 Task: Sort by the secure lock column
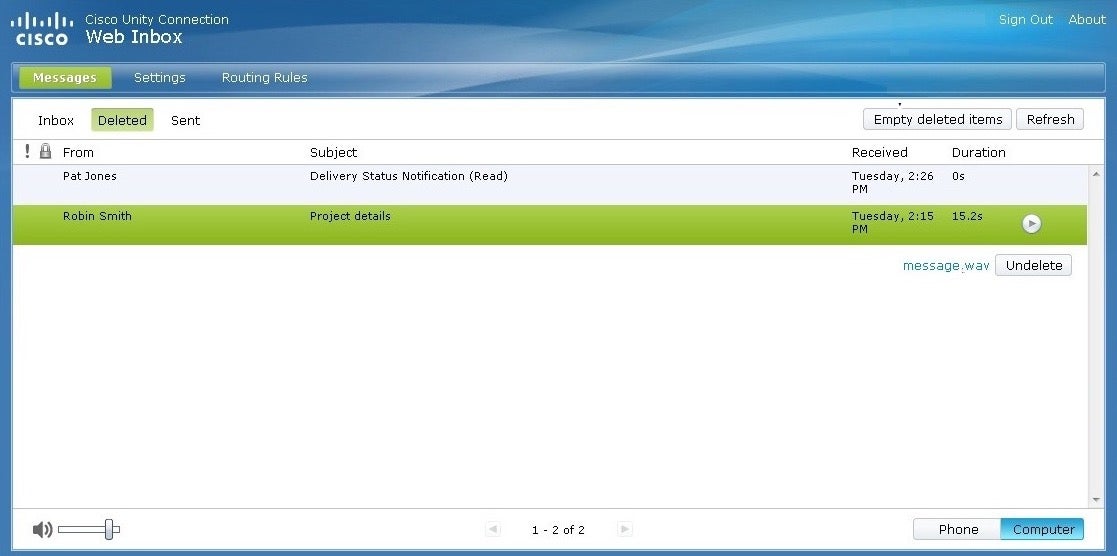pyautogui.click(x=46, y=151)
